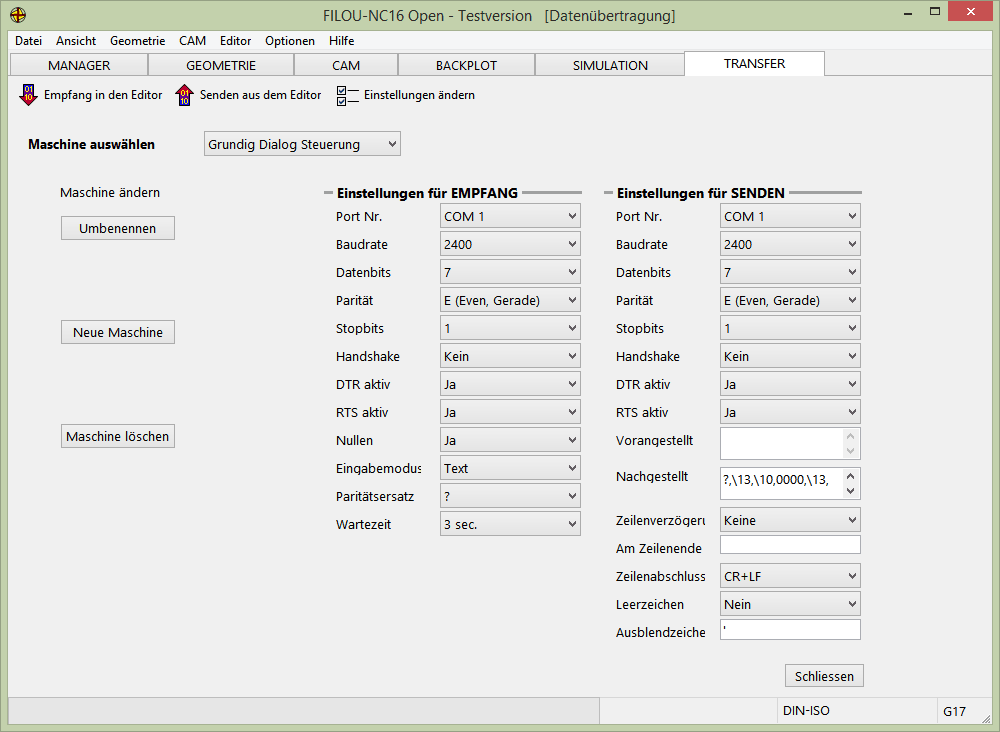
Task: Open EMPFANG Handshake dropdown
Action: pos(510,356)
